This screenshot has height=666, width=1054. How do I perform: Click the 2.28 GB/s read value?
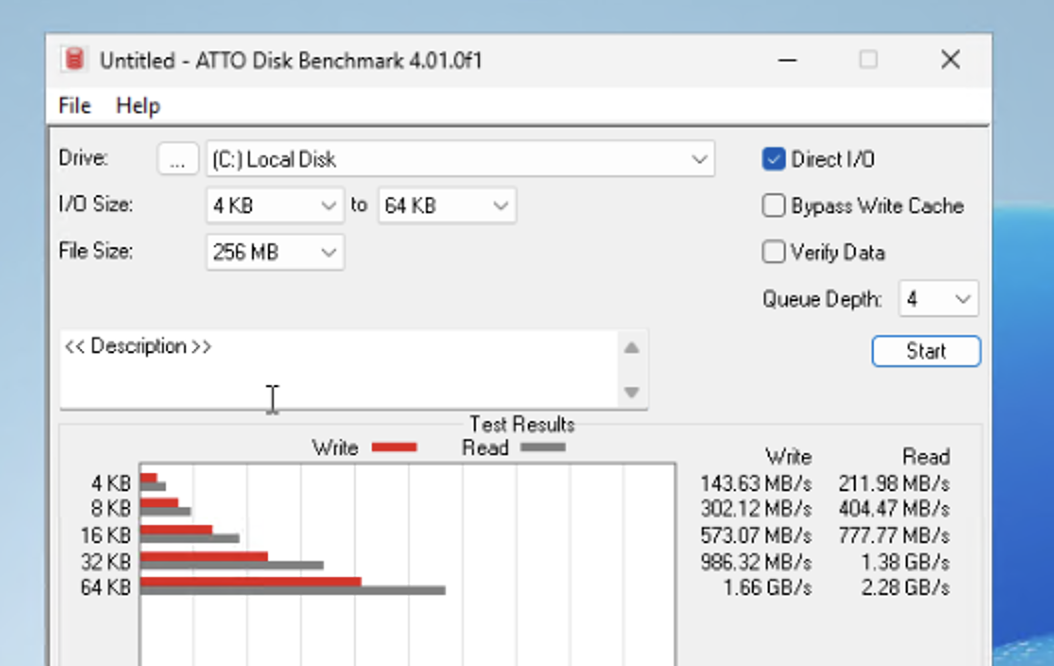(905, 588)
